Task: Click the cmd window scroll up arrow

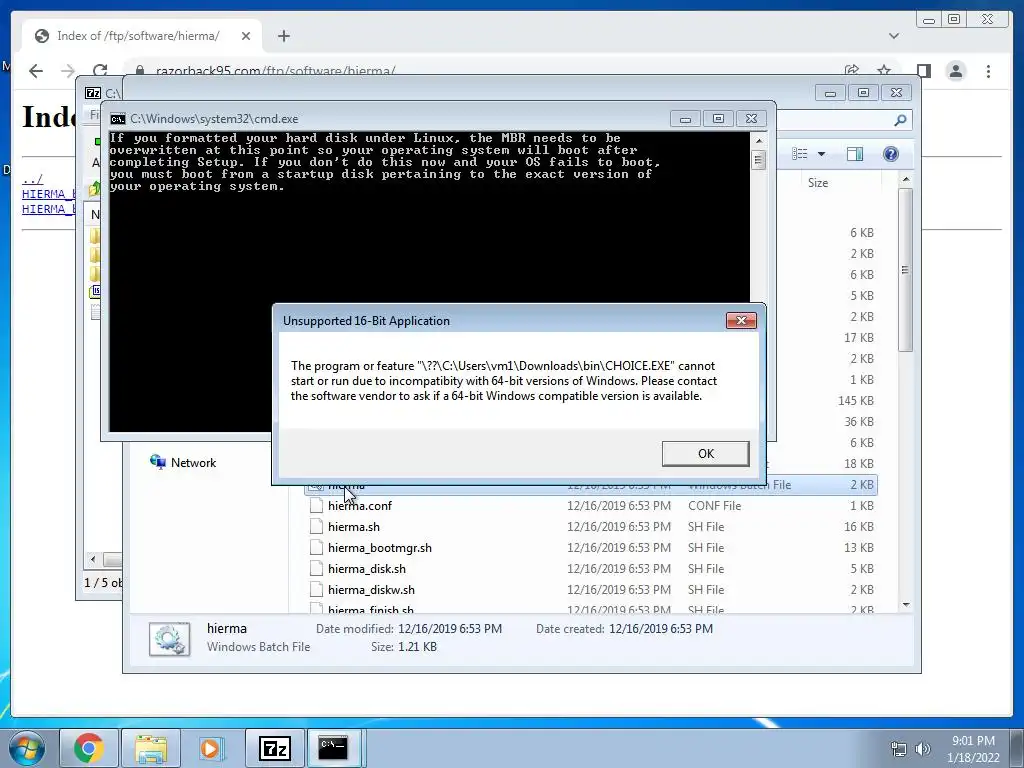Action: click(758, 140)
